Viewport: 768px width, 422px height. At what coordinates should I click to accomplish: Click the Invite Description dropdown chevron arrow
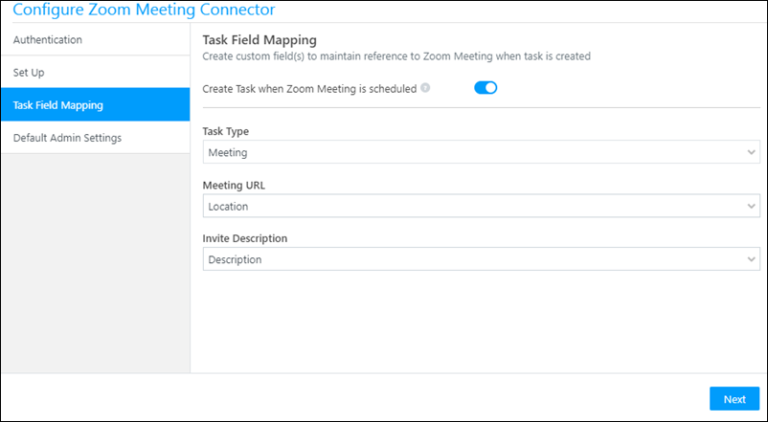[x=751, y=260]
